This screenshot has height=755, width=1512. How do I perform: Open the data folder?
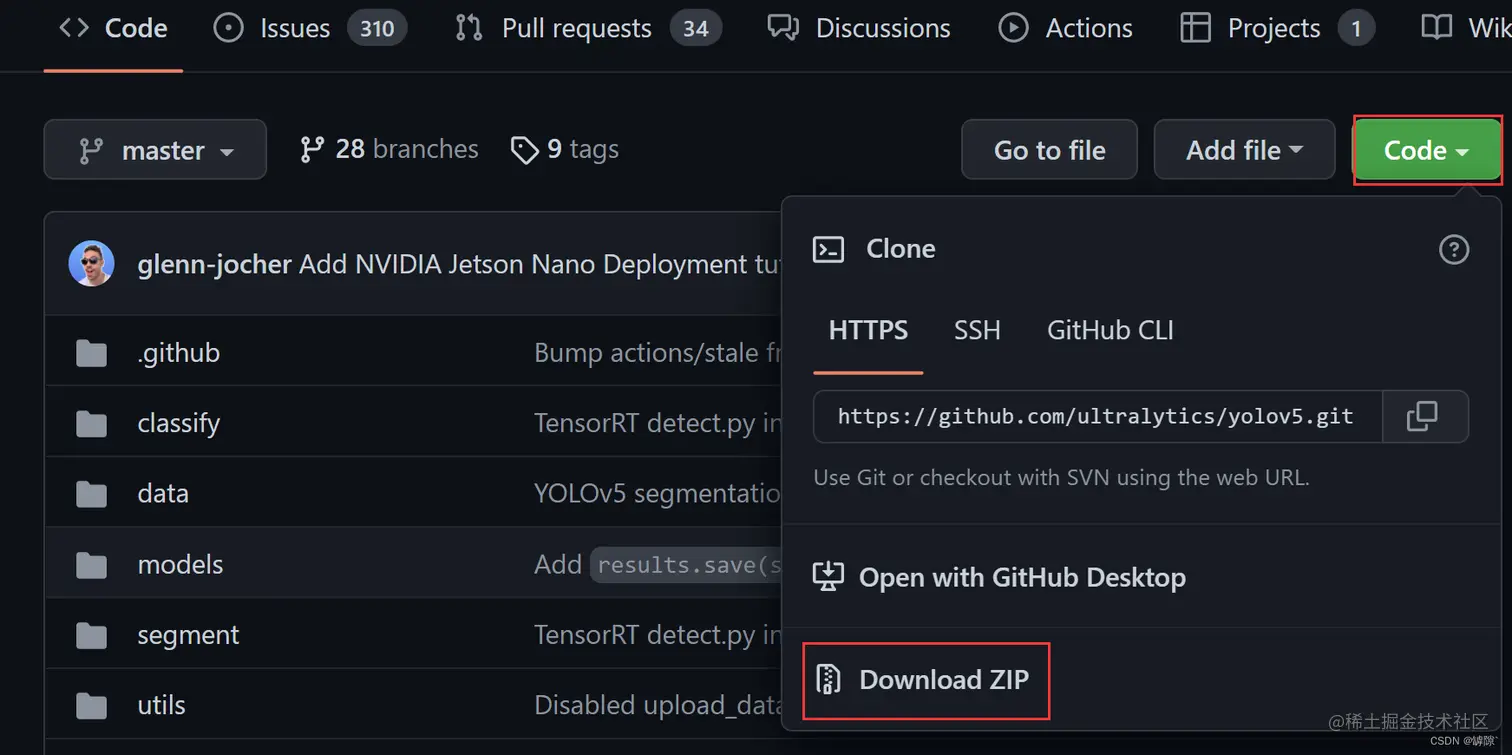(x=163, y=494)
